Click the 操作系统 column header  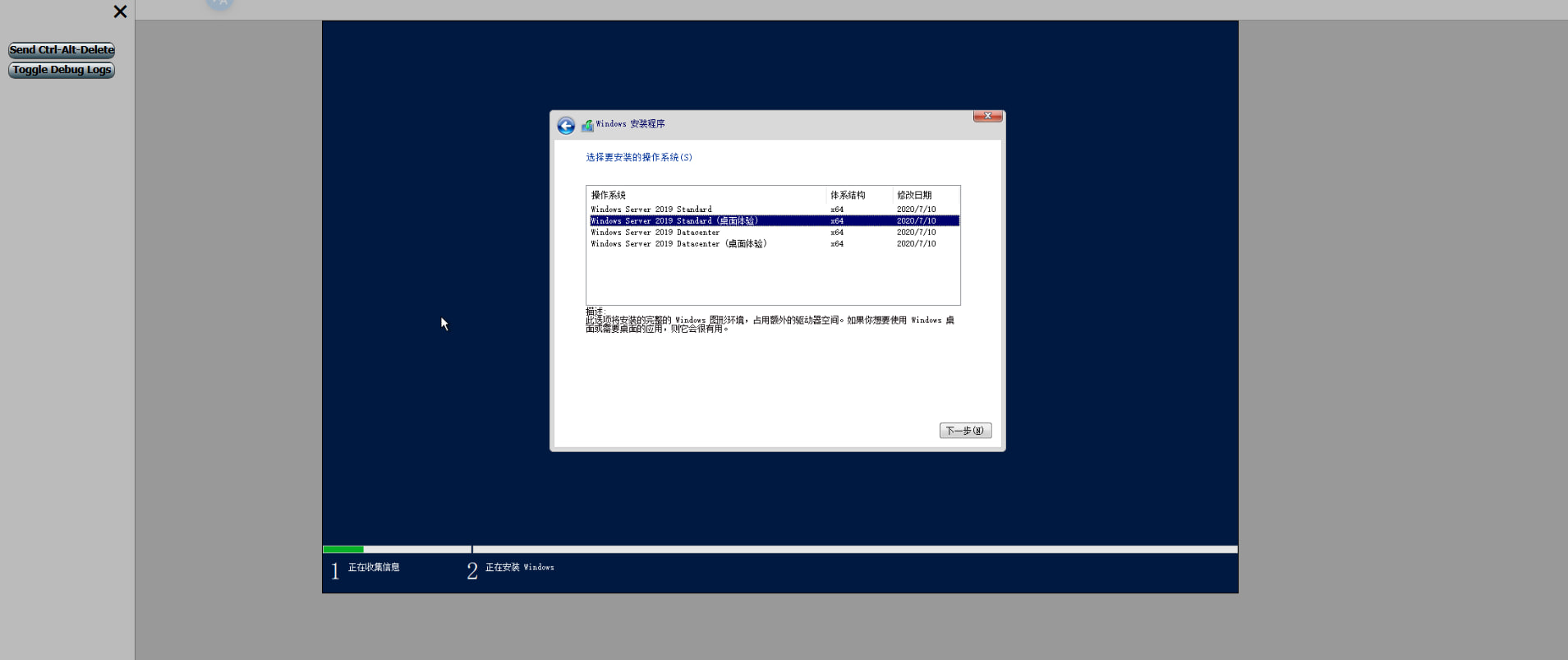point(707,195)
